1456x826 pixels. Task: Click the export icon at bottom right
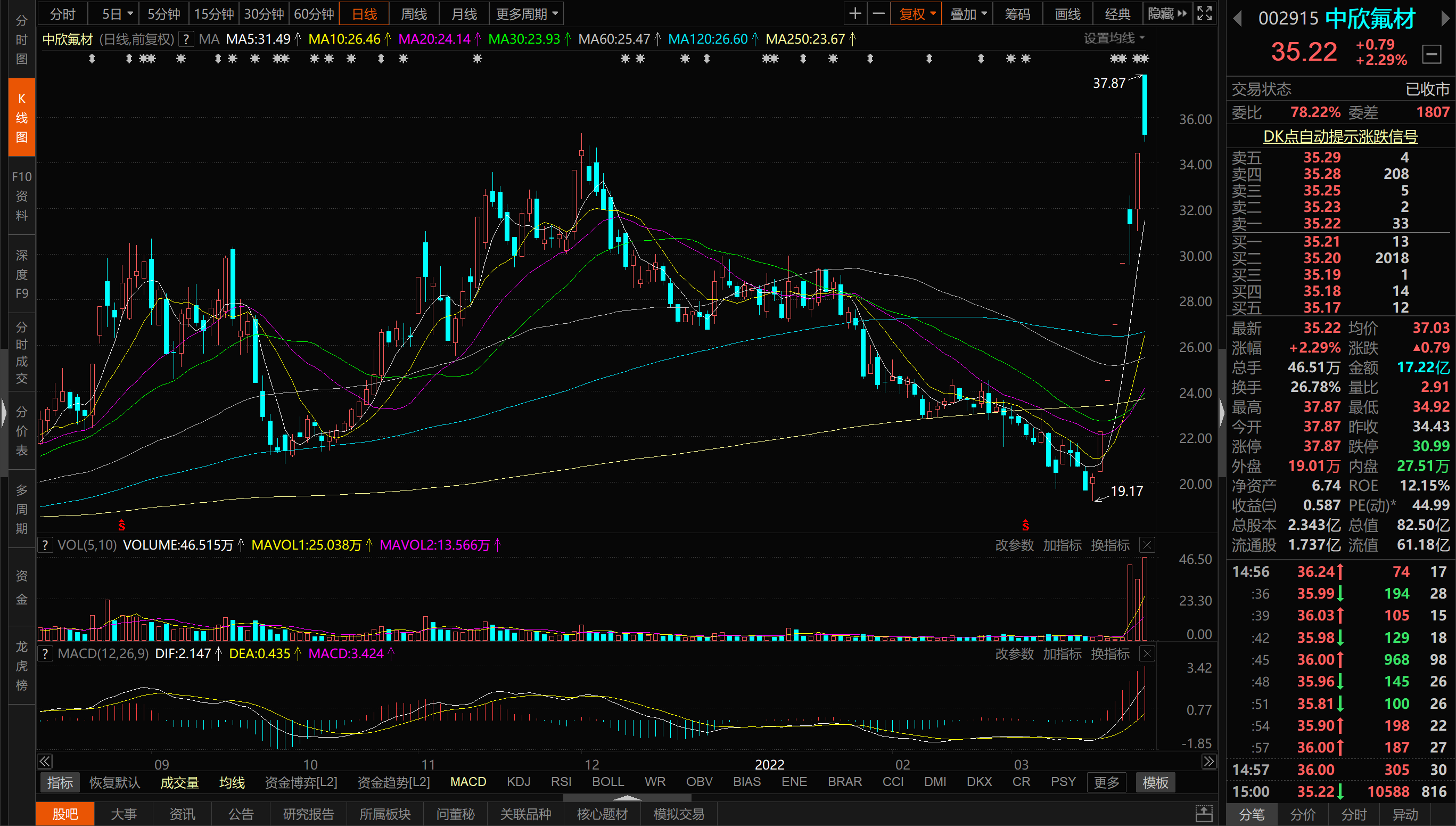tap(1204, 814)
